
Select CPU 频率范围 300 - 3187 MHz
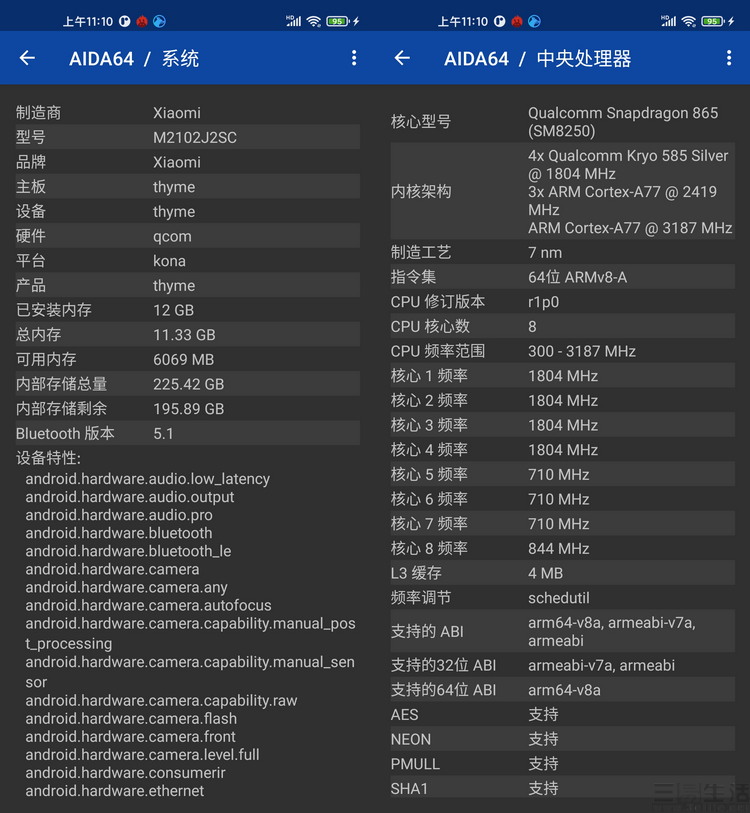[582, 351]
